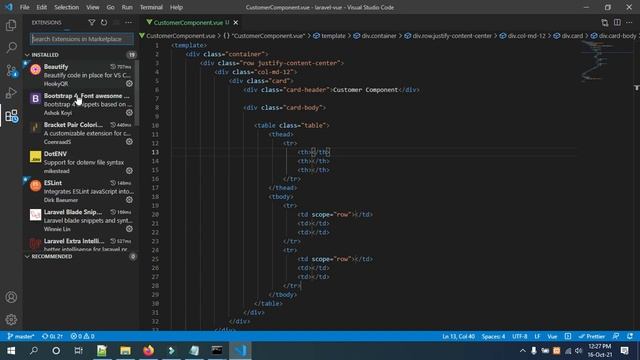Image resolution: width=640 pixels, height=360 pixels.
Task: Select Bootstrap 4, Font awesome extension
Action: 81,104
